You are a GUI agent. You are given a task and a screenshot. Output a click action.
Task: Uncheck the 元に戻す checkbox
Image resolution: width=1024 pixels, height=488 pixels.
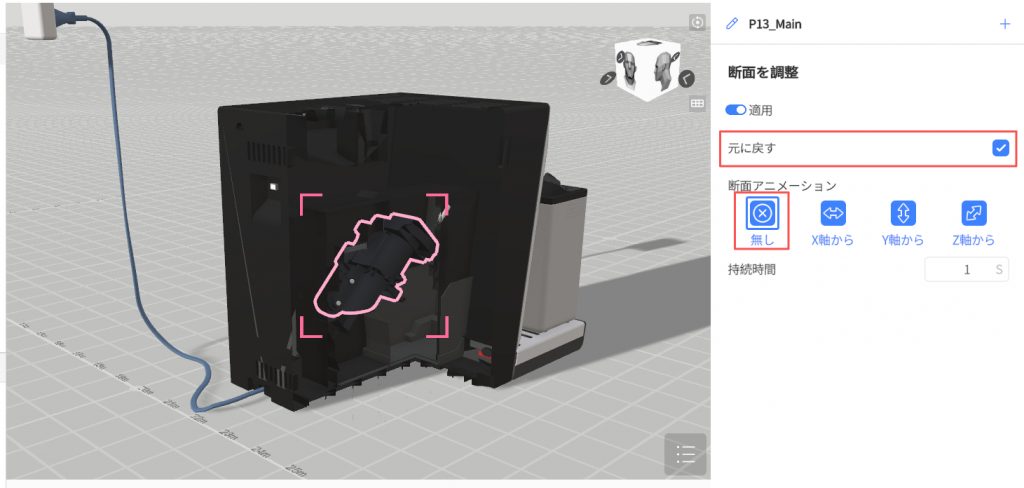pos(1000,148)
